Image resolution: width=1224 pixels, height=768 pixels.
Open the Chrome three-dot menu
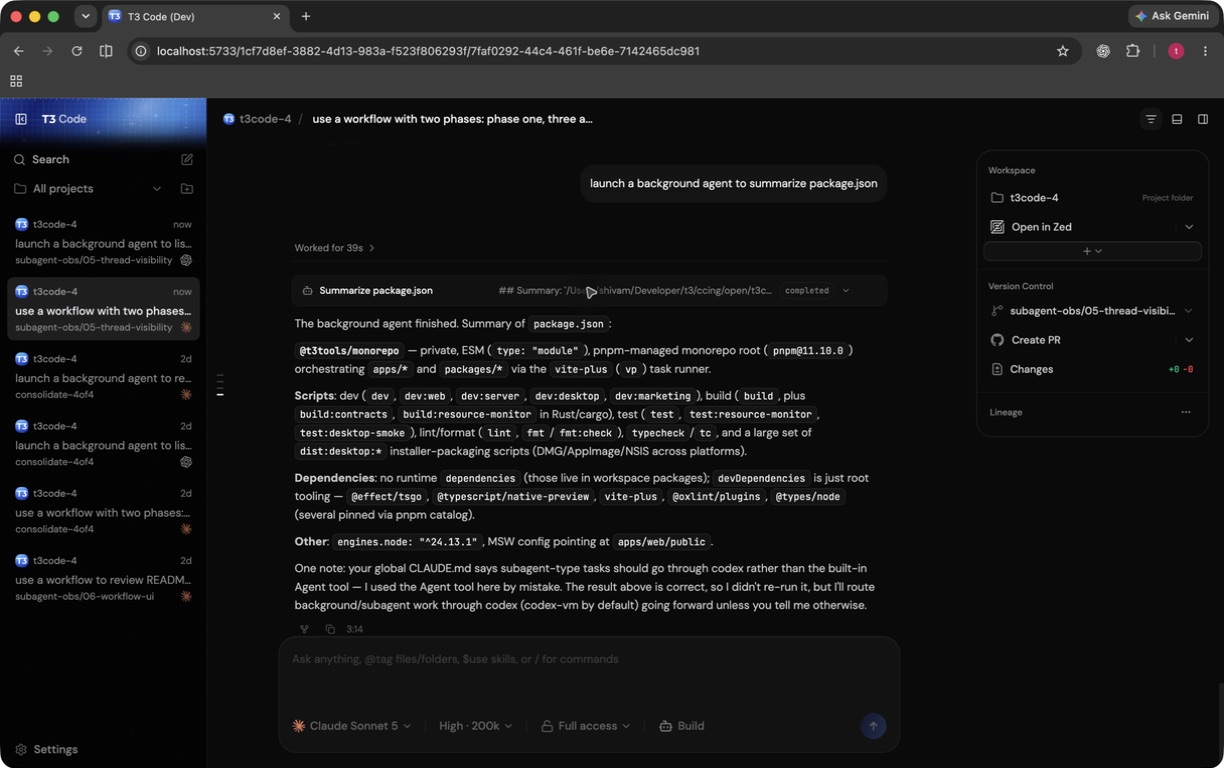point(1205,51)
